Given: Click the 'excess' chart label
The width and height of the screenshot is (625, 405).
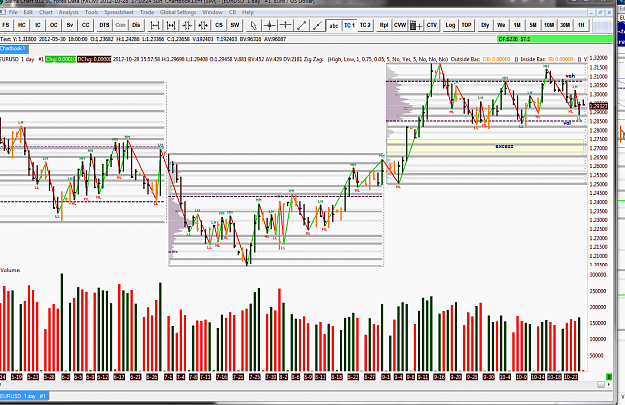Looking at the screenshot, I should [504, 146].
